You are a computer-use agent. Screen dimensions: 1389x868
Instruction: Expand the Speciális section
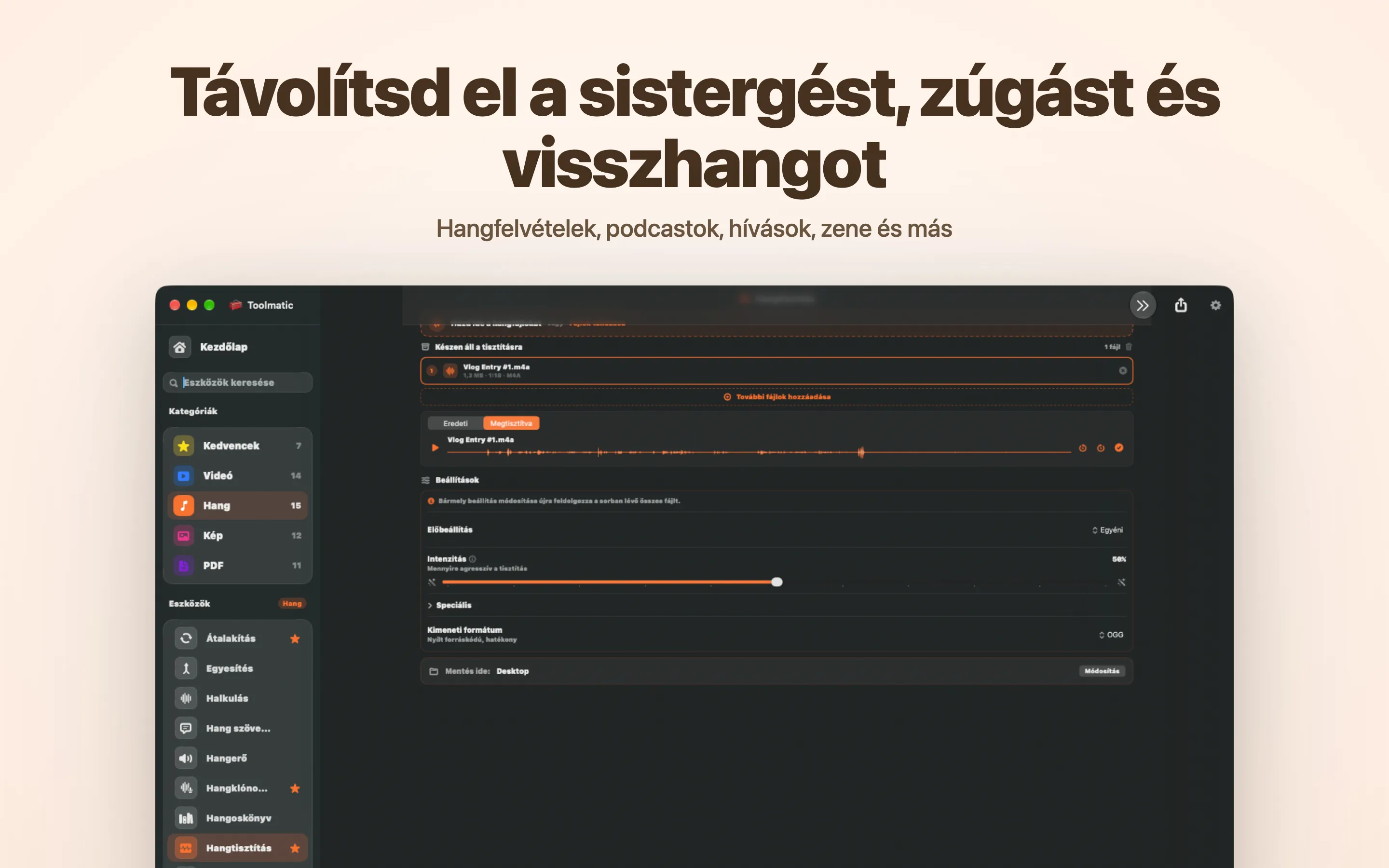pyautogui.click(x=449, y=605)
